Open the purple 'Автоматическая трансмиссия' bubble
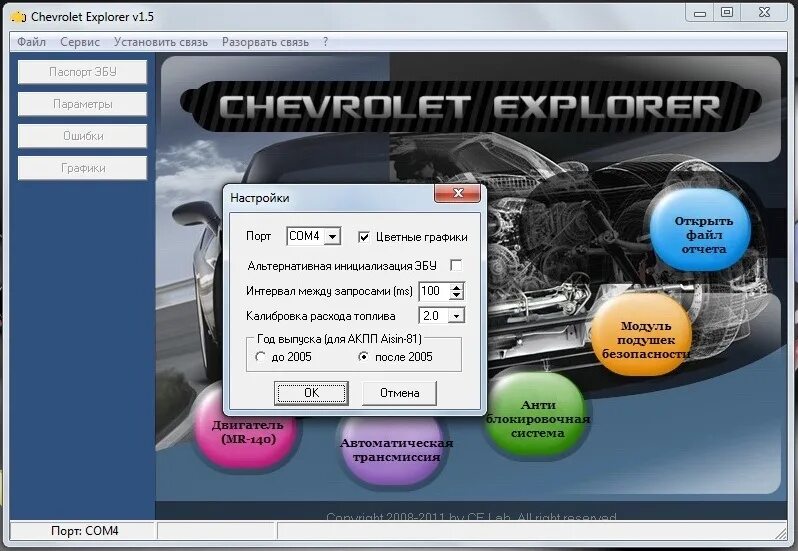 point(396,449)
